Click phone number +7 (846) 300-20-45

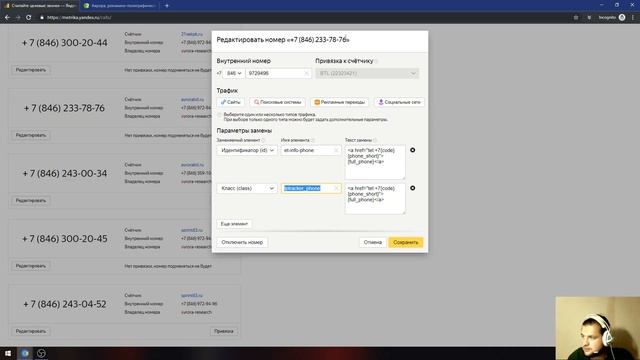pyautogui.click(x=65, y=239)
